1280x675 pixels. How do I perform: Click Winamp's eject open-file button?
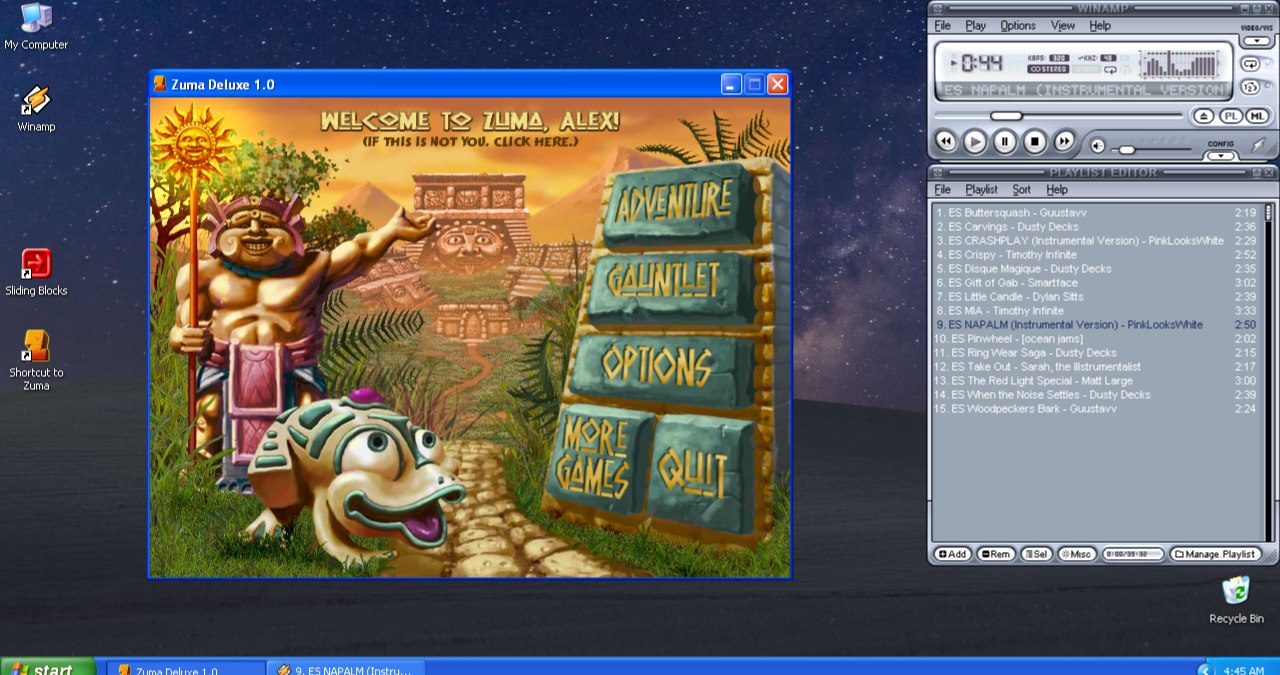point(1204,116)
